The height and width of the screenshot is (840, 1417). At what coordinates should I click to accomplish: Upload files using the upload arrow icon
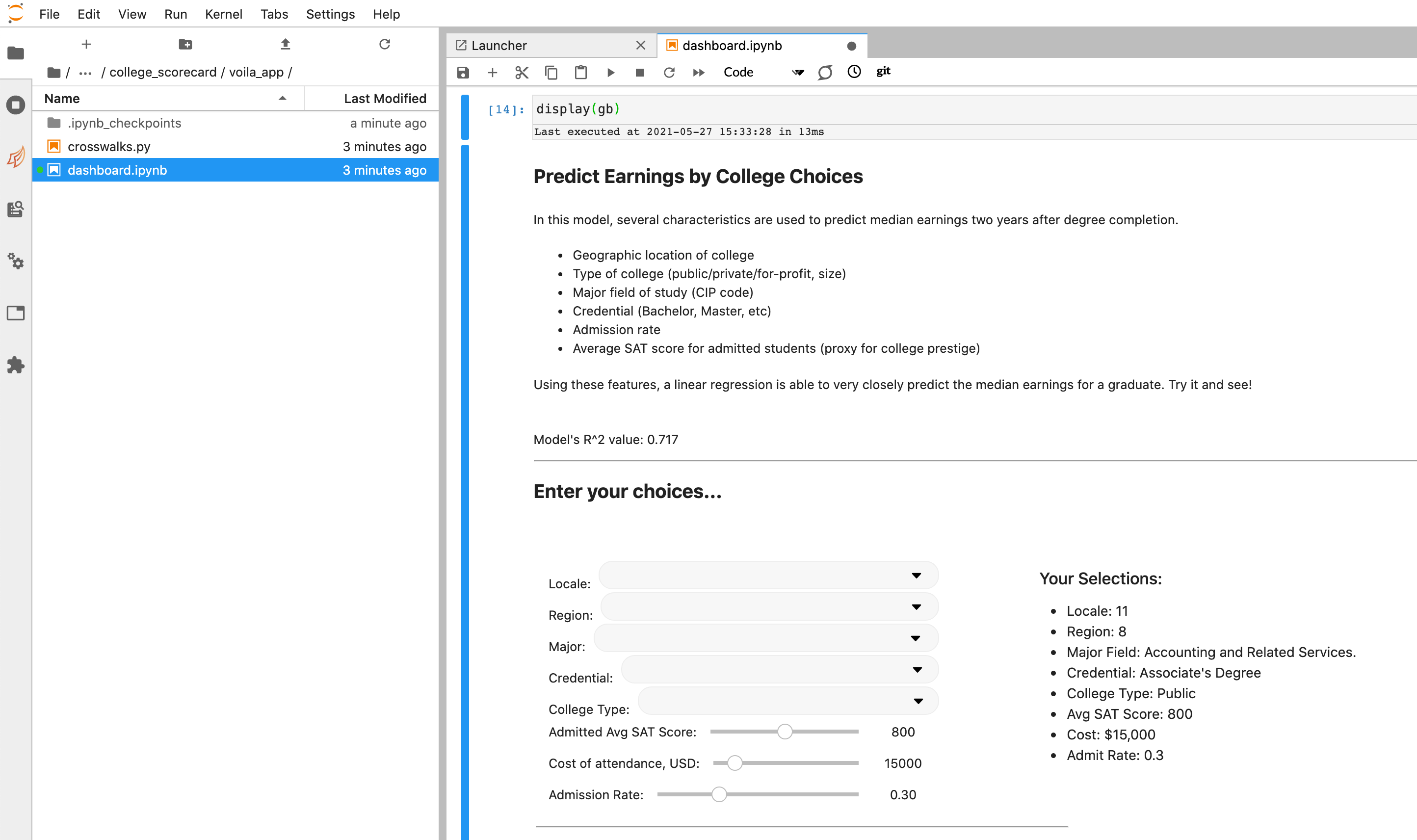click(285, 44)
